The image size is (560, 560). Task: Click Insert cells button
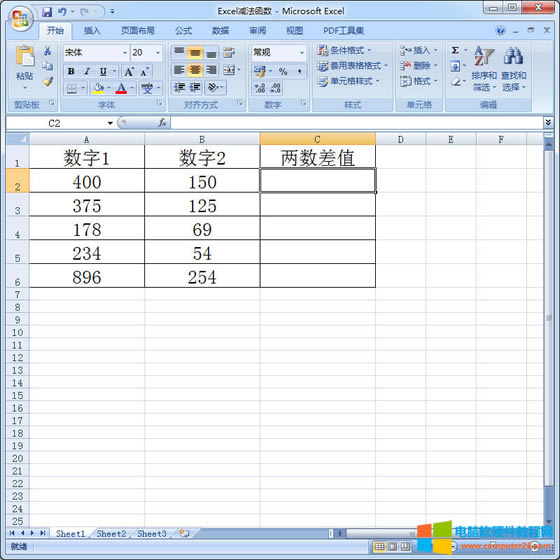[418, 50]
